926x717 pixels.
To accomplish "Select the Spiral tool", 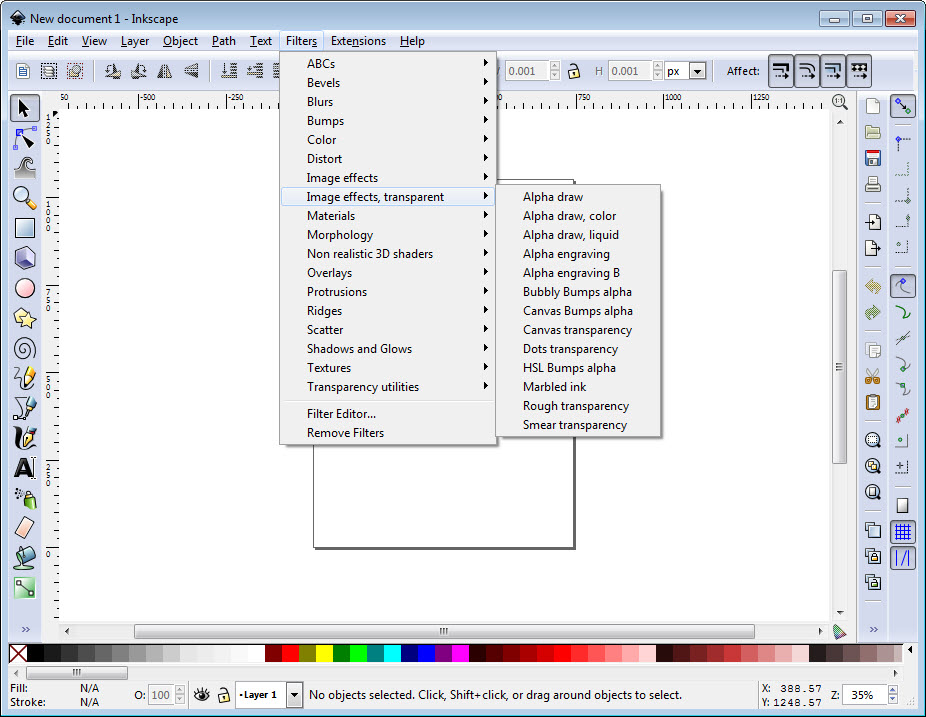I will coord(24,348).
